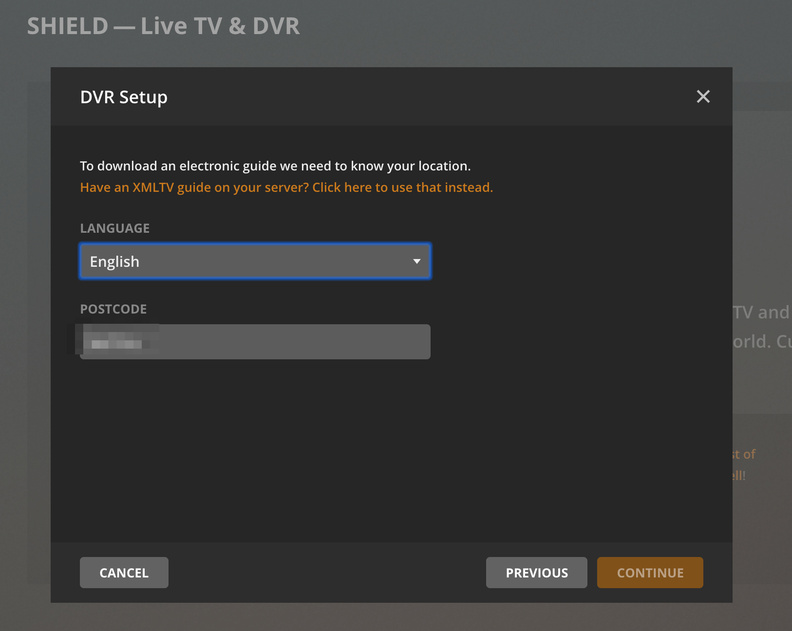Click the POSTCODE field label

coord(113,309)
